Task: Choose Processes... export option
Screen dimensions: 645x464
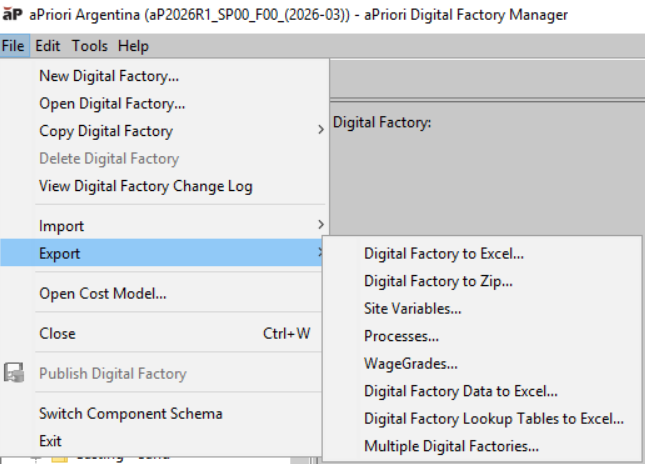Action: tap(482, 336)
